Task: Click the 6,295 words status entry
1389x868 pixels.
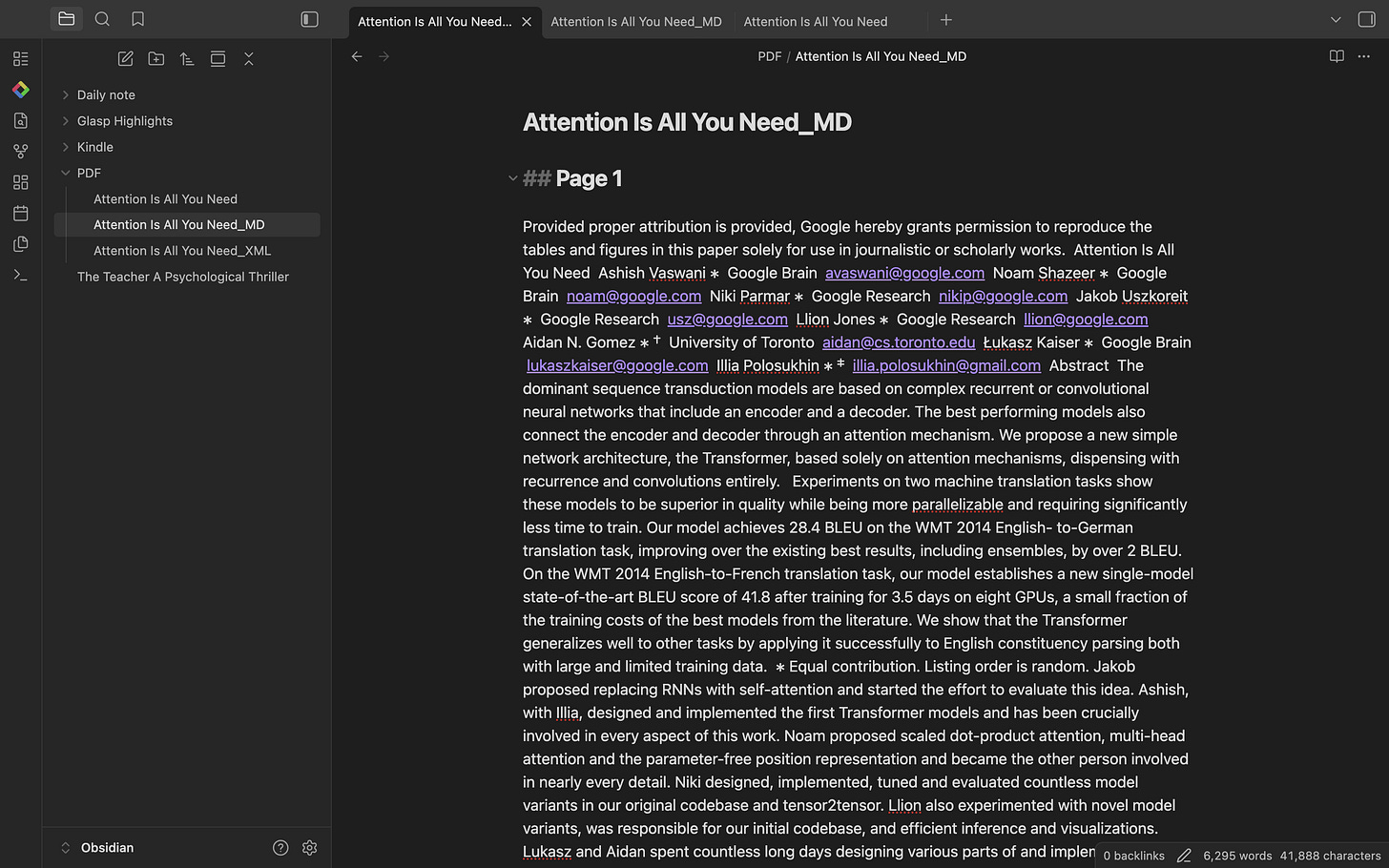Action: (1237, 856)
